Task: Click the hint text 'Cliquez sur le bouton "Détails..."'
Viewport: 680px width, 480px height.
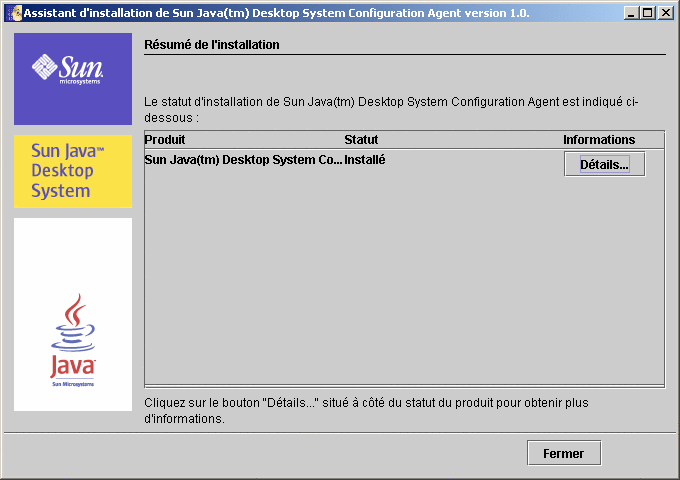Action: click(232, 403)
